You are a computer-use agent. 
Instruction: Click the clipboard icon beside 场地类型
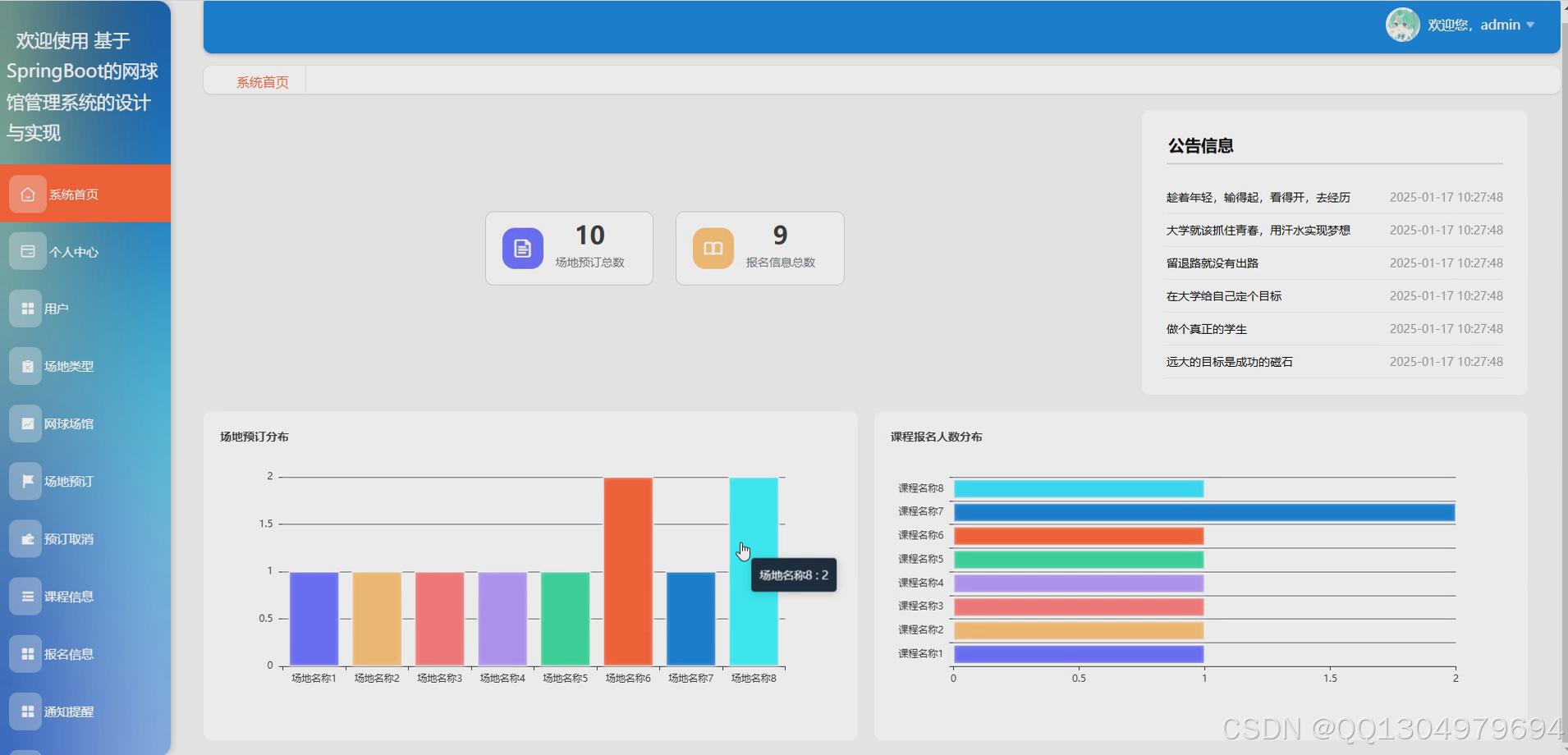(x=27, y=366)
